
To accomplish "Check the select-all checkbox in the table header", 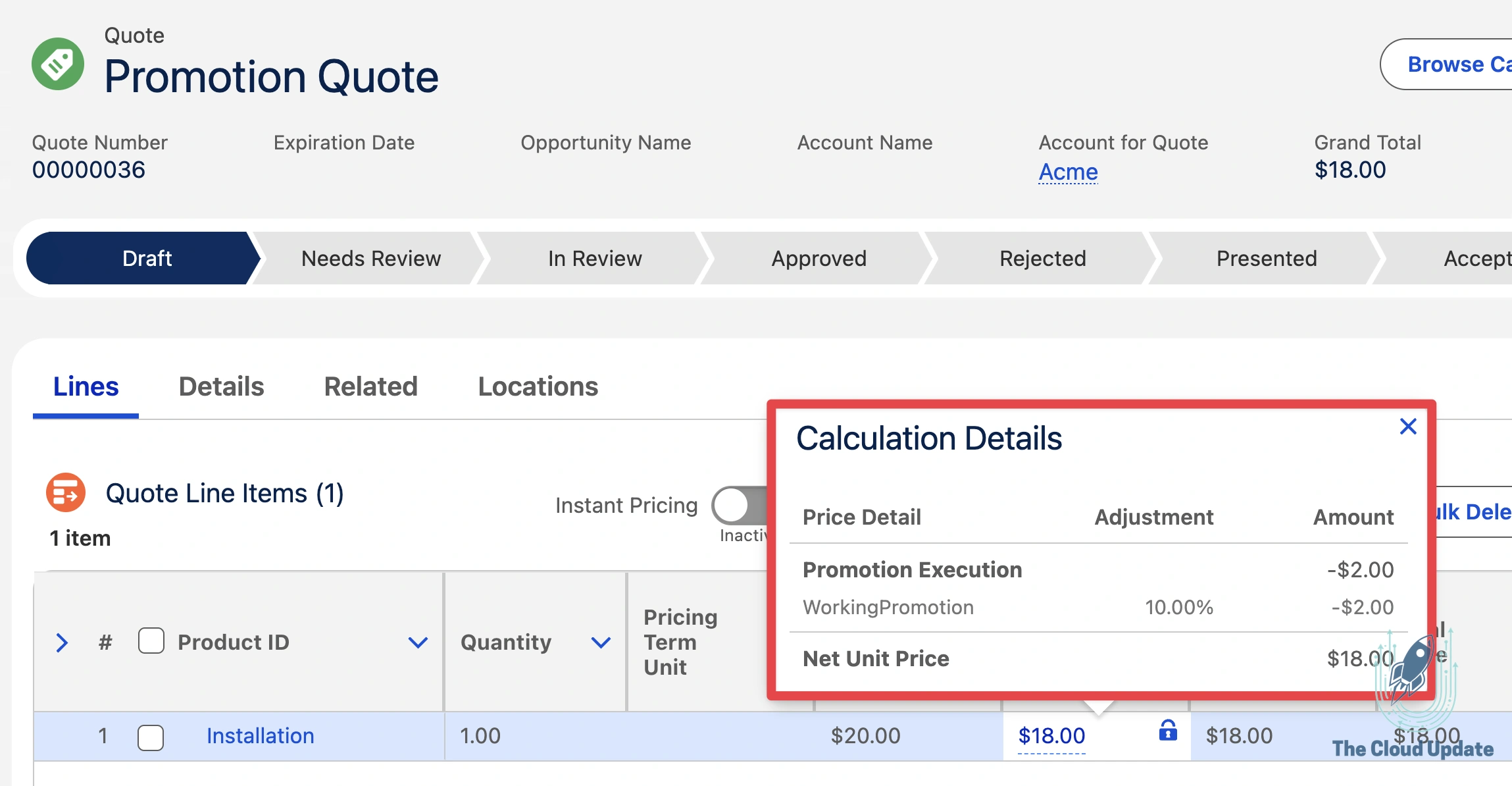I will point(151,642).
